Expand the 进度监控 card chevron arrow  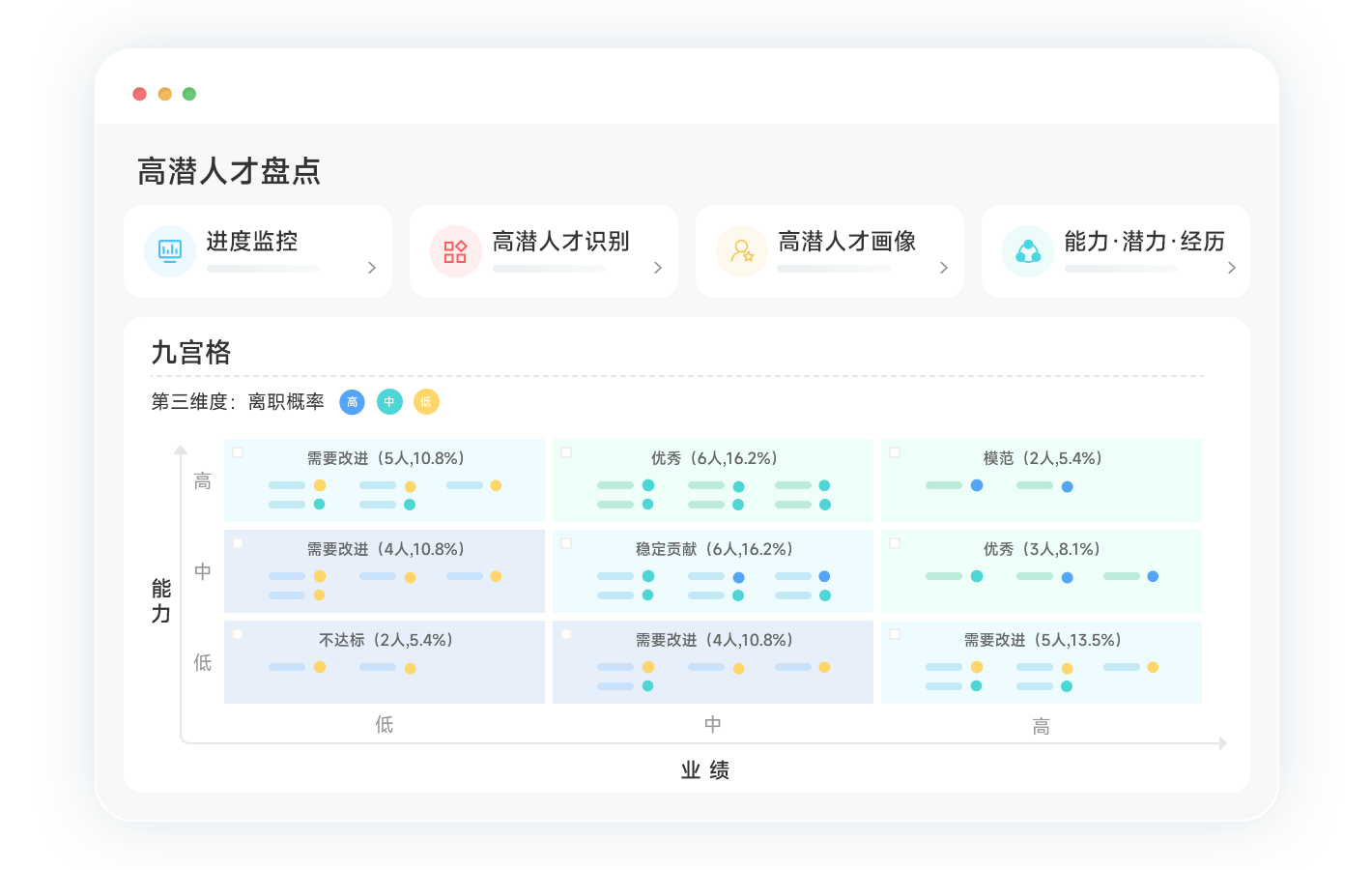(x=372, y=268)
